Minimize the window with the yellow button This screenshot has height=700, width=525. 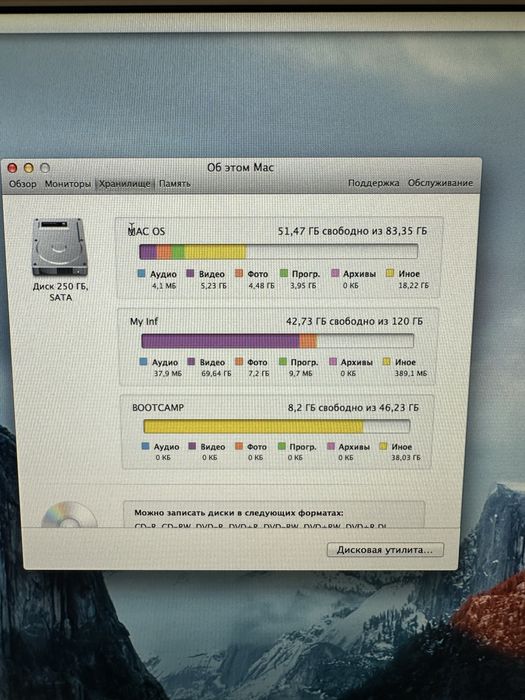click(29, 168)
